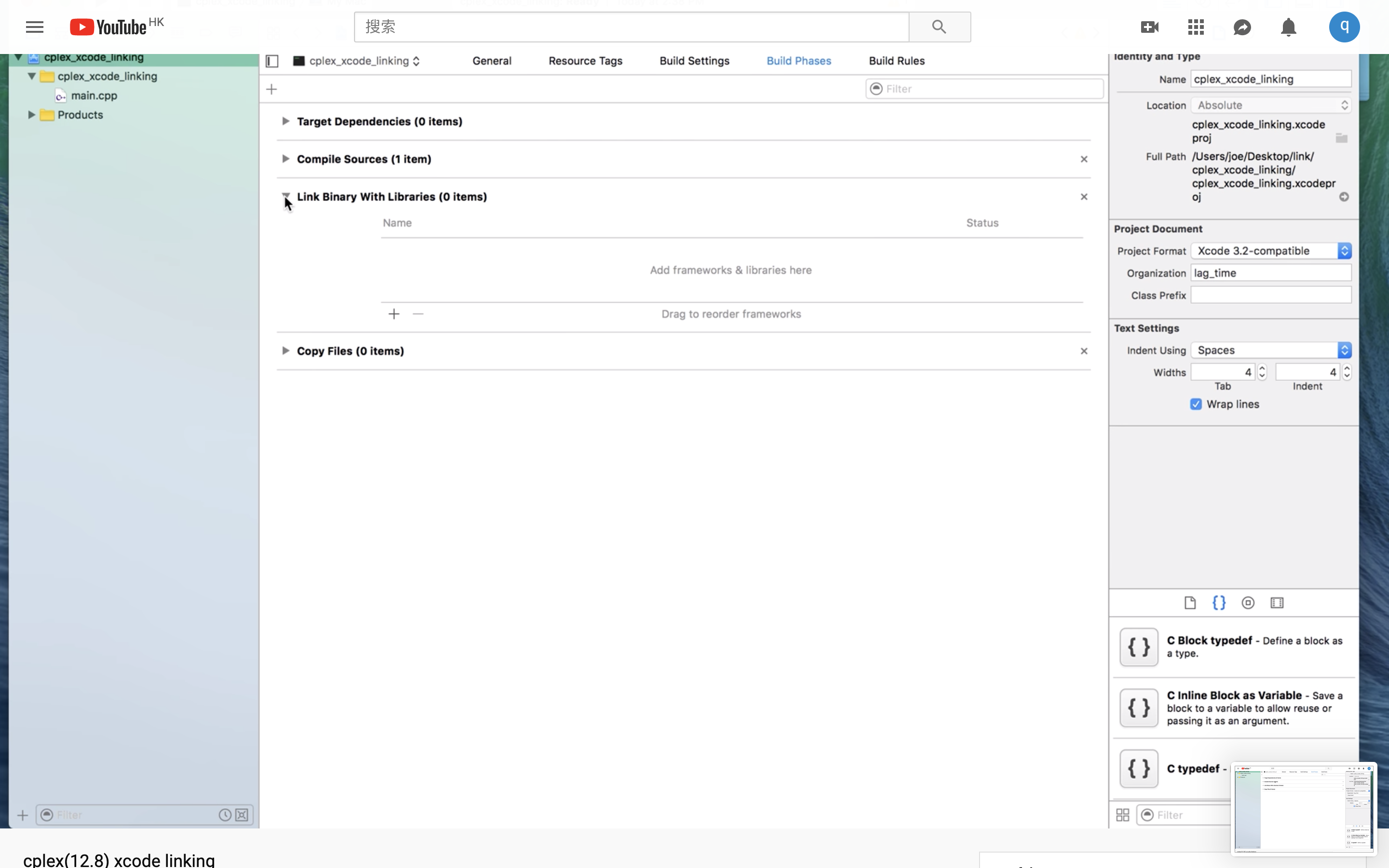Screen dimensions: 1389x868
Task: Select main.cpp in the project navigator
Action: (94, 95)
